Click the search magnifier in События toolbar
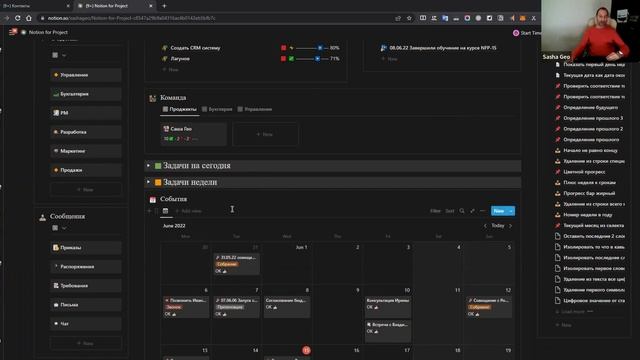640x360 pixels. (x=462, y=211)
